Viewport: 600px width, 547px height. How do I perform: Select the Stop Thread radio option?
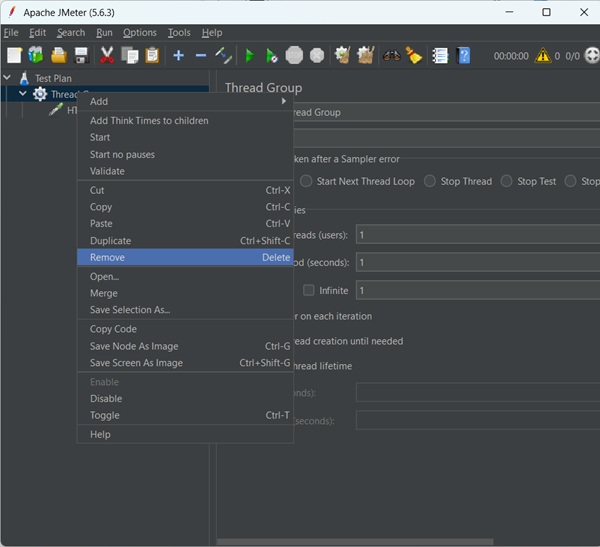click(x=430, y=181)
